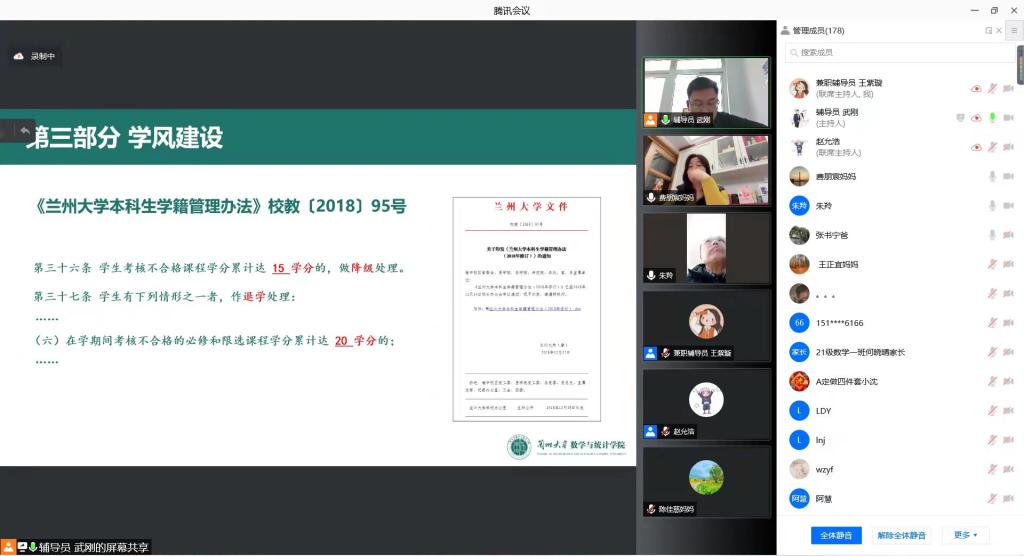Pop out the member panel window
Viewport: 1024px width, 556px height.
(x=988, y=31)
